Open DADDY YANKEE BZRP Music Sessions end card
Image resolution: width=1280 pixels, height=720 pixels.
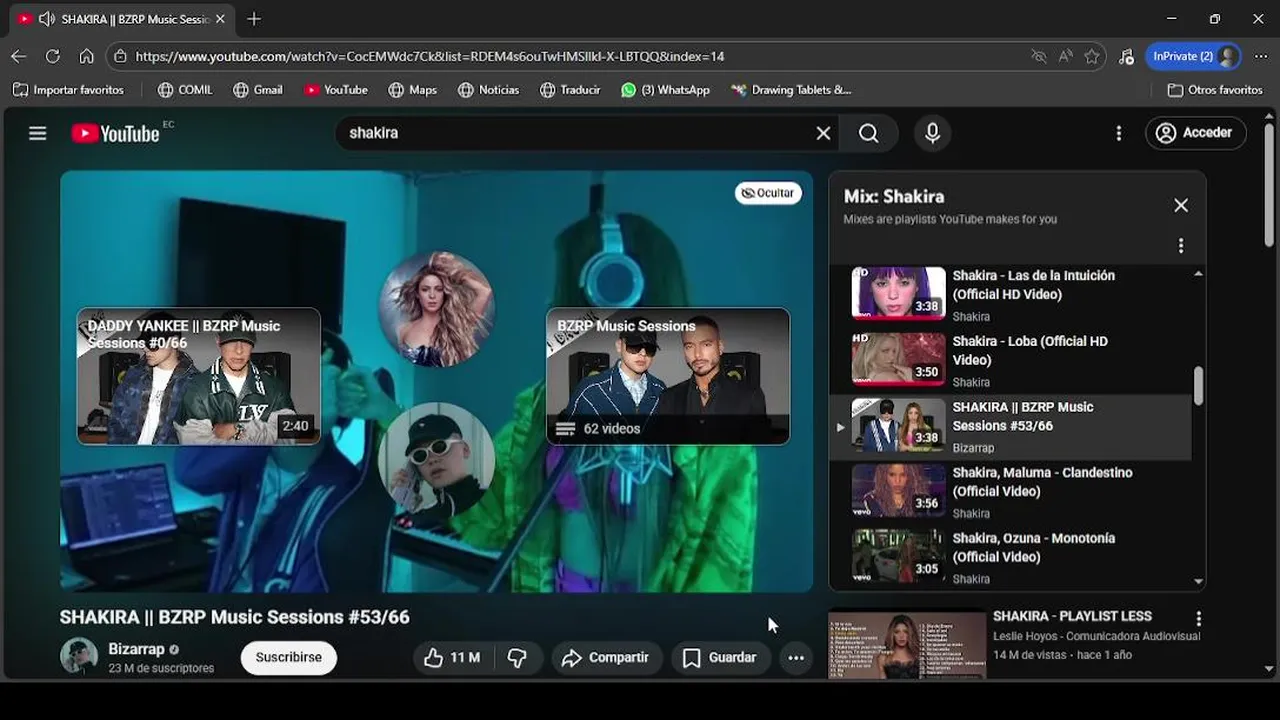click(199, 376)
